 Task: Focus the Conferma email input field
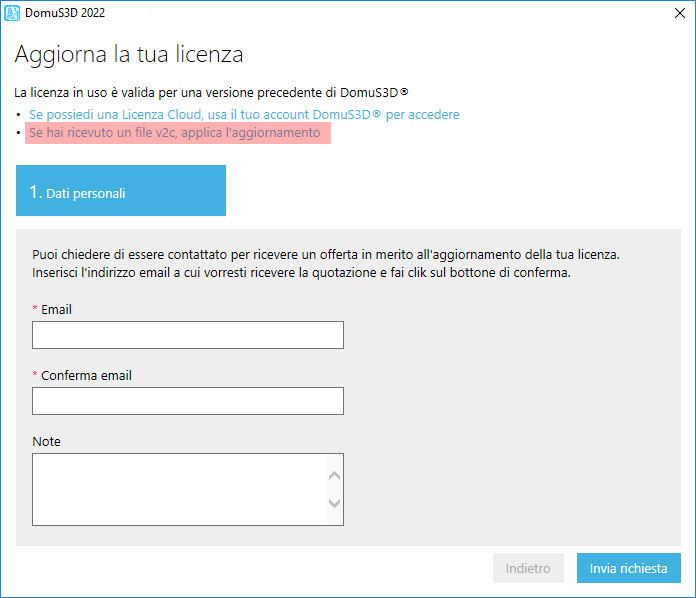(188, 401)
